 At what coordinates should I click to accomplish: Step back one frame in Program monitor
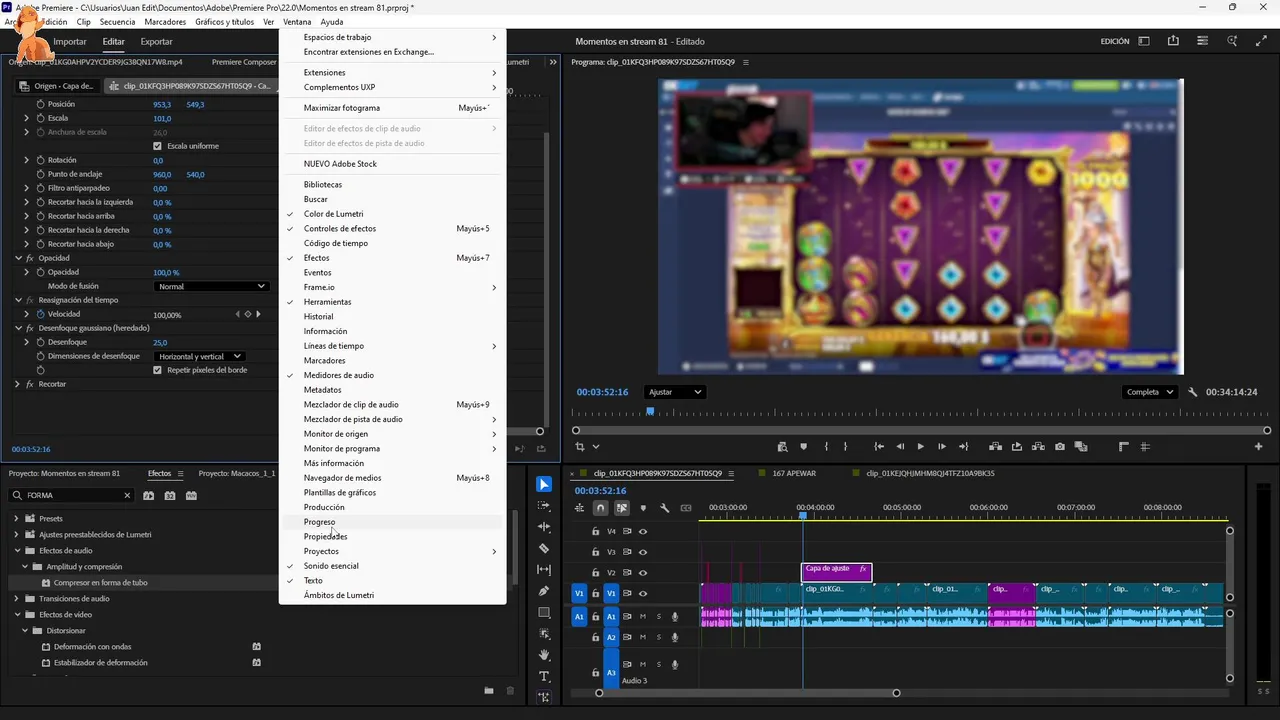click(900, 447)
